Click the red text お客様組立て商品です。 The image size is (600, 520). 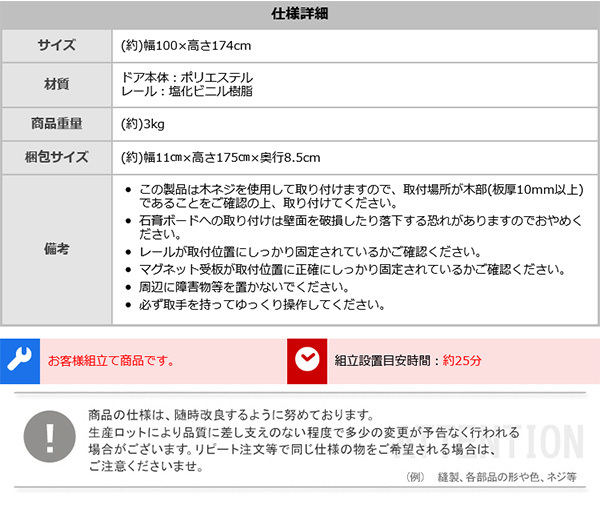click(x=111, y=361)
